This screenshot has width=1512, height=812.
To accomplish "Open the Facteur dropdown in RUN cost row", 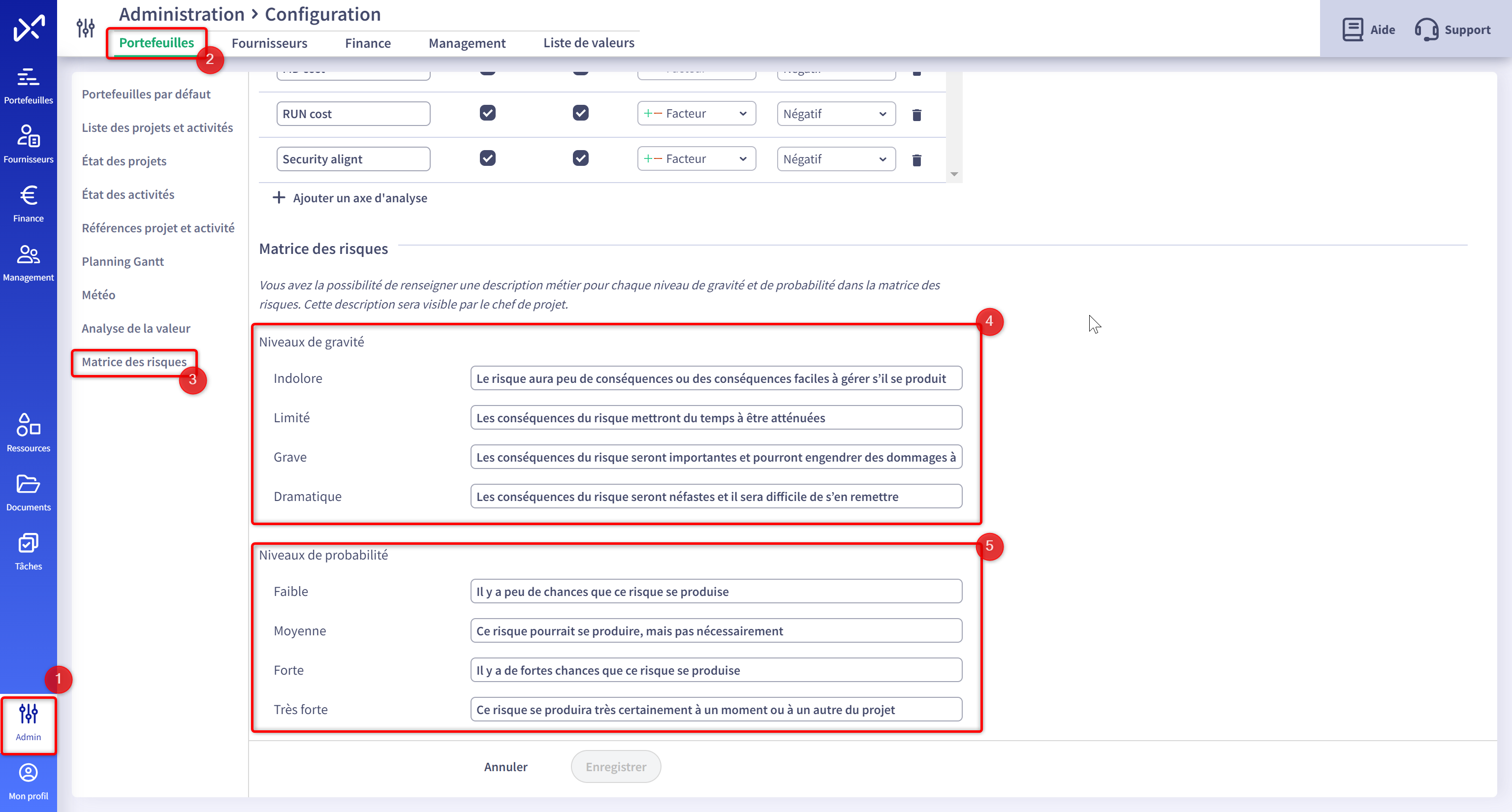I will [x=697, y=113].
